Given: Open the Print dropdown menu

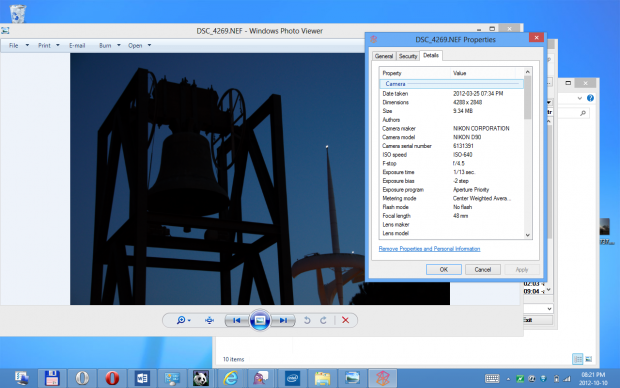Looking at the screenshot, I should coord(49,45).
